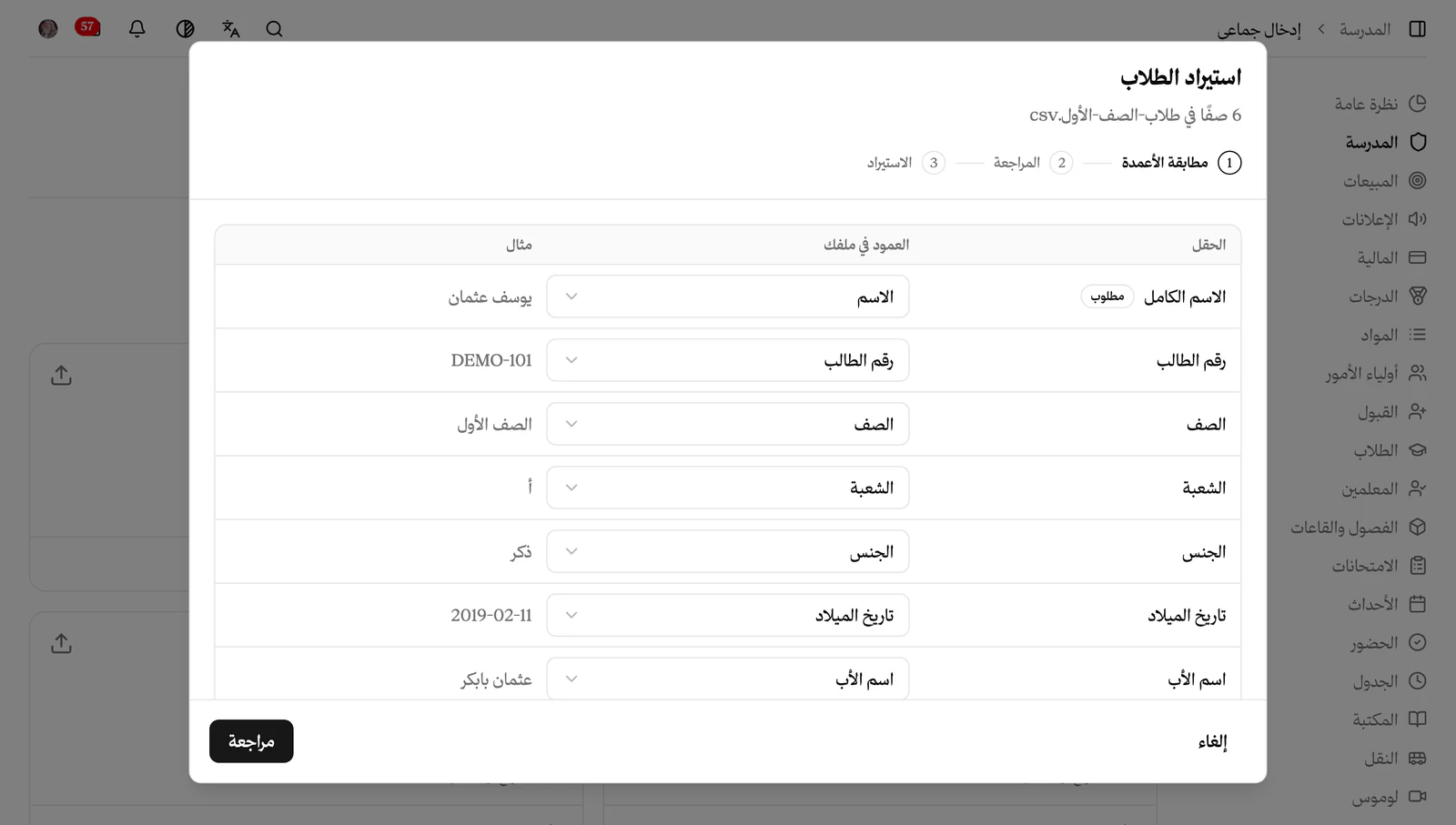Viewport: 1456px width, 825px height.
Task: Click the list icon beside المواد
Action: pyautogui.click(x=1417, y=335)
